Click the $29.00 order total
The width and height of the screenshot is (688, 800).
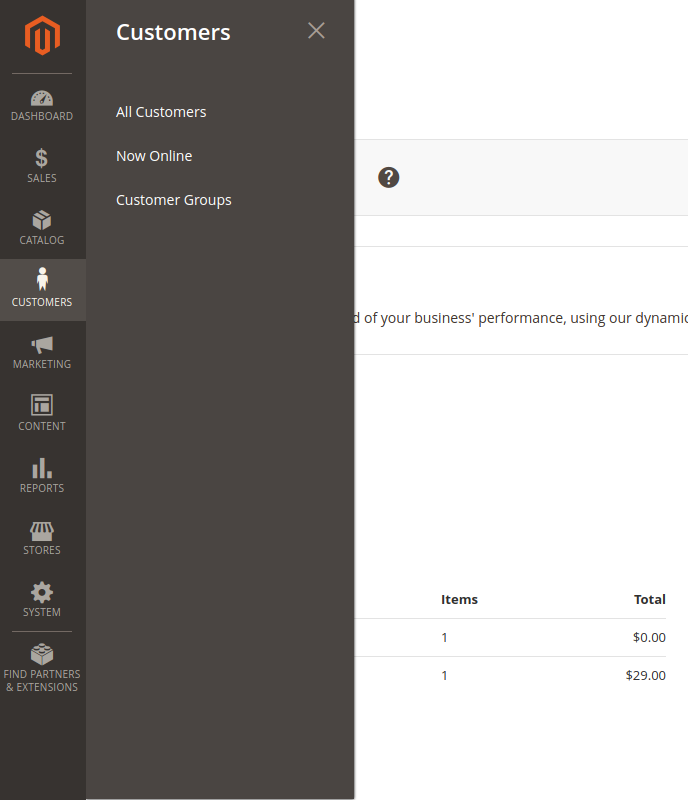(x=646, y=675)
